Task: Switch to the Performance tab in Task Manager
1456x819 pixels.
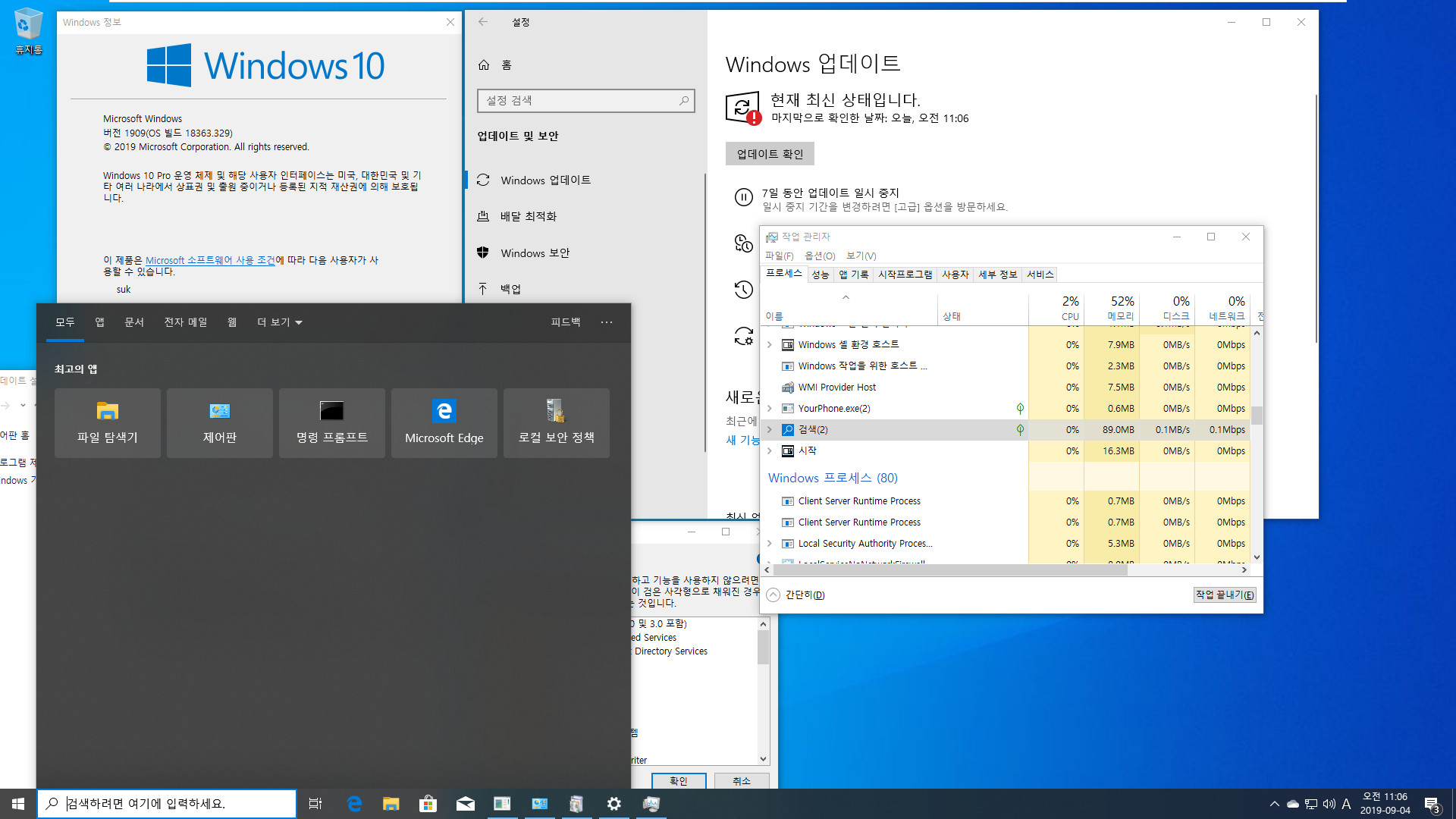Action: click(x=821, y=275)
